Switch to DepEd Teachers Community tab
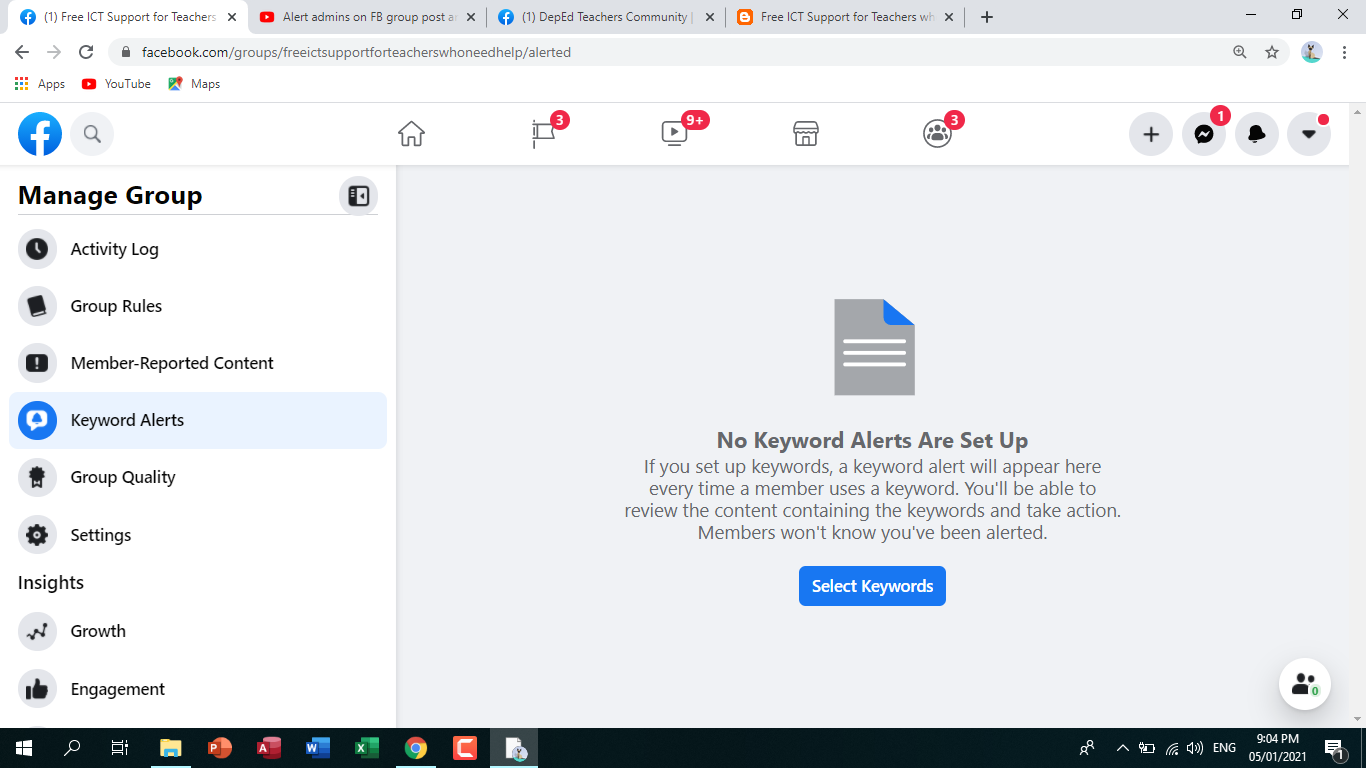Viewport: 1366px width, 768px height. [x=605, y=17]
